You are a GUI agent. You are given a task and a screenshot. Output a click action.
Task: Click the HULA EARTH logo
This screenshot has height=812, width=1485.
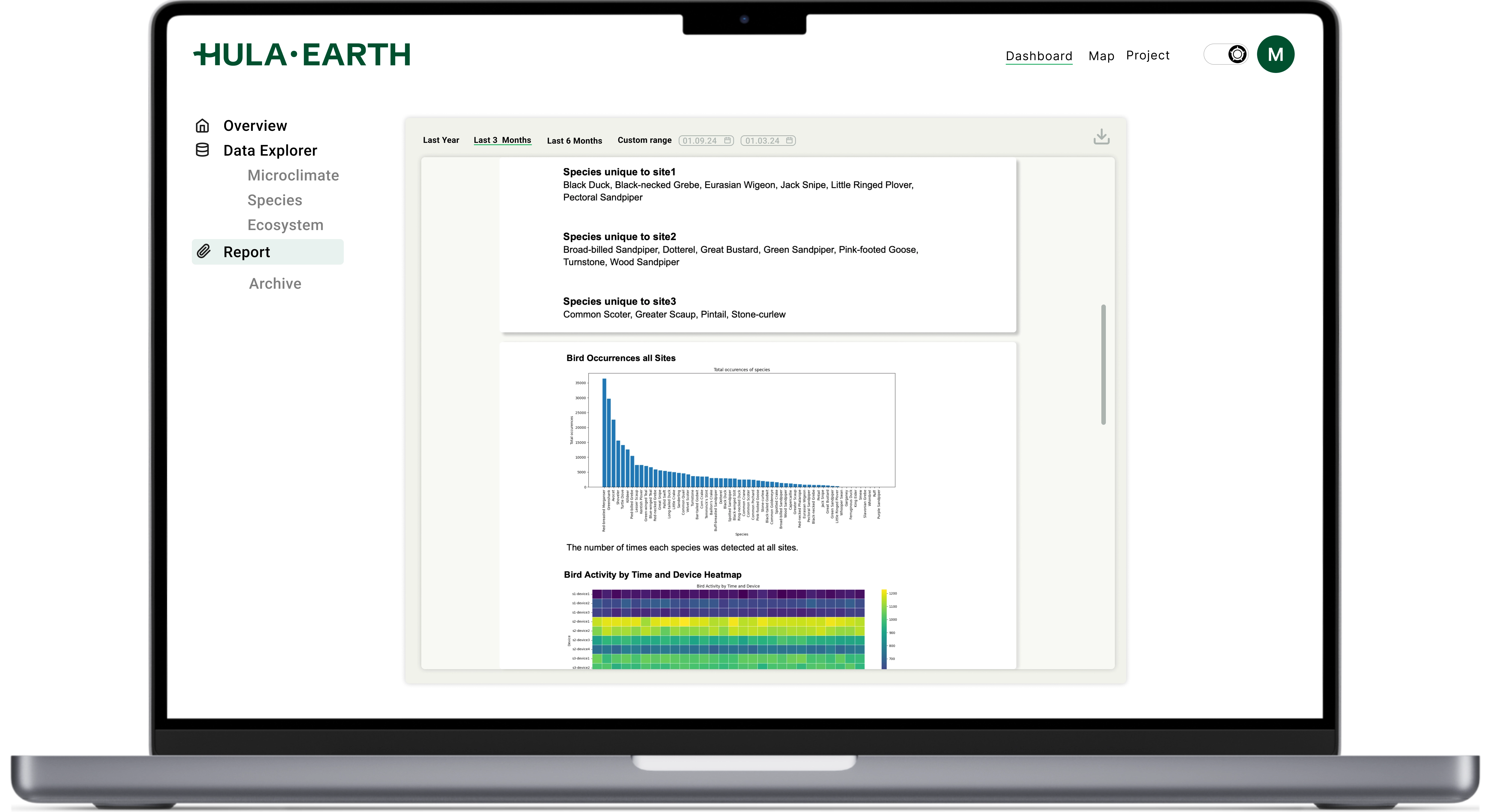[x=301, y=55]
